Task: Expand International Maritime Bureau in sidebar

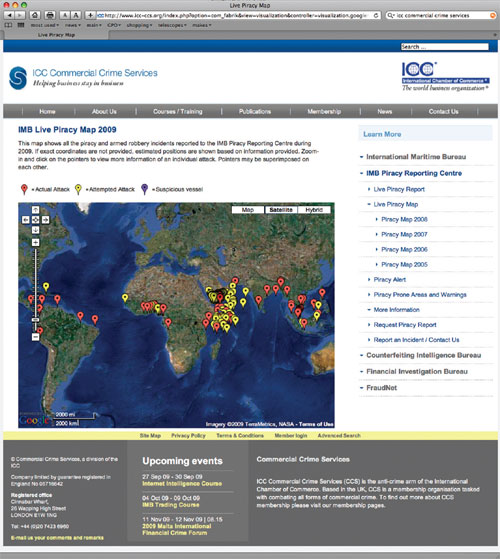Action: pos(416,157)
